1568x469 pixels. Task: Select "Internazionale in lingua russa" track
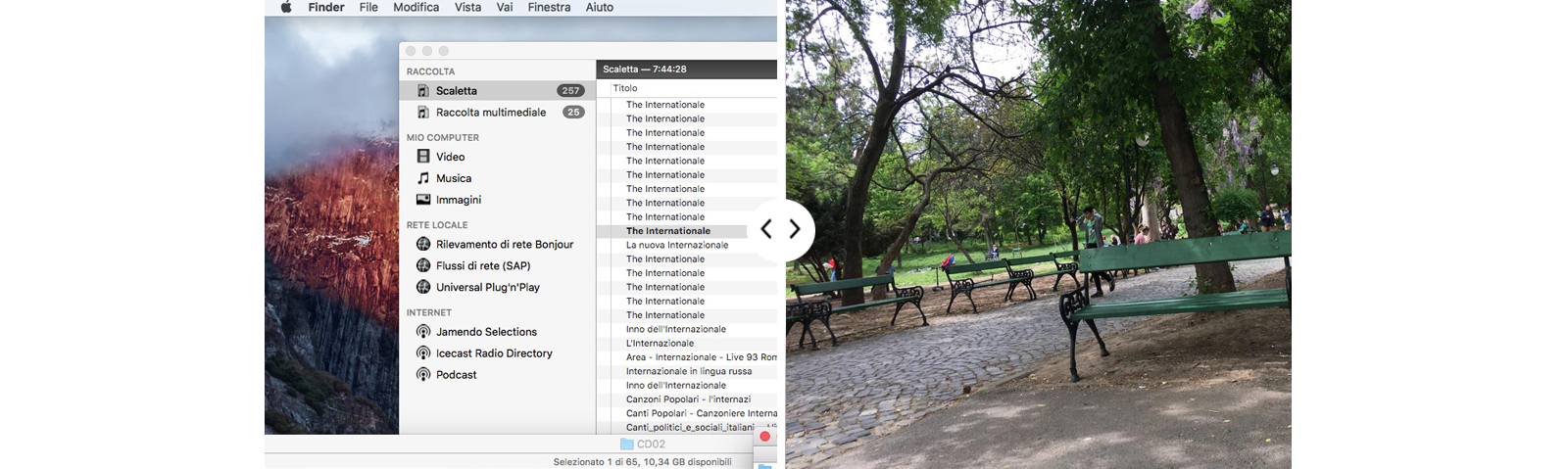click(689, 371)
